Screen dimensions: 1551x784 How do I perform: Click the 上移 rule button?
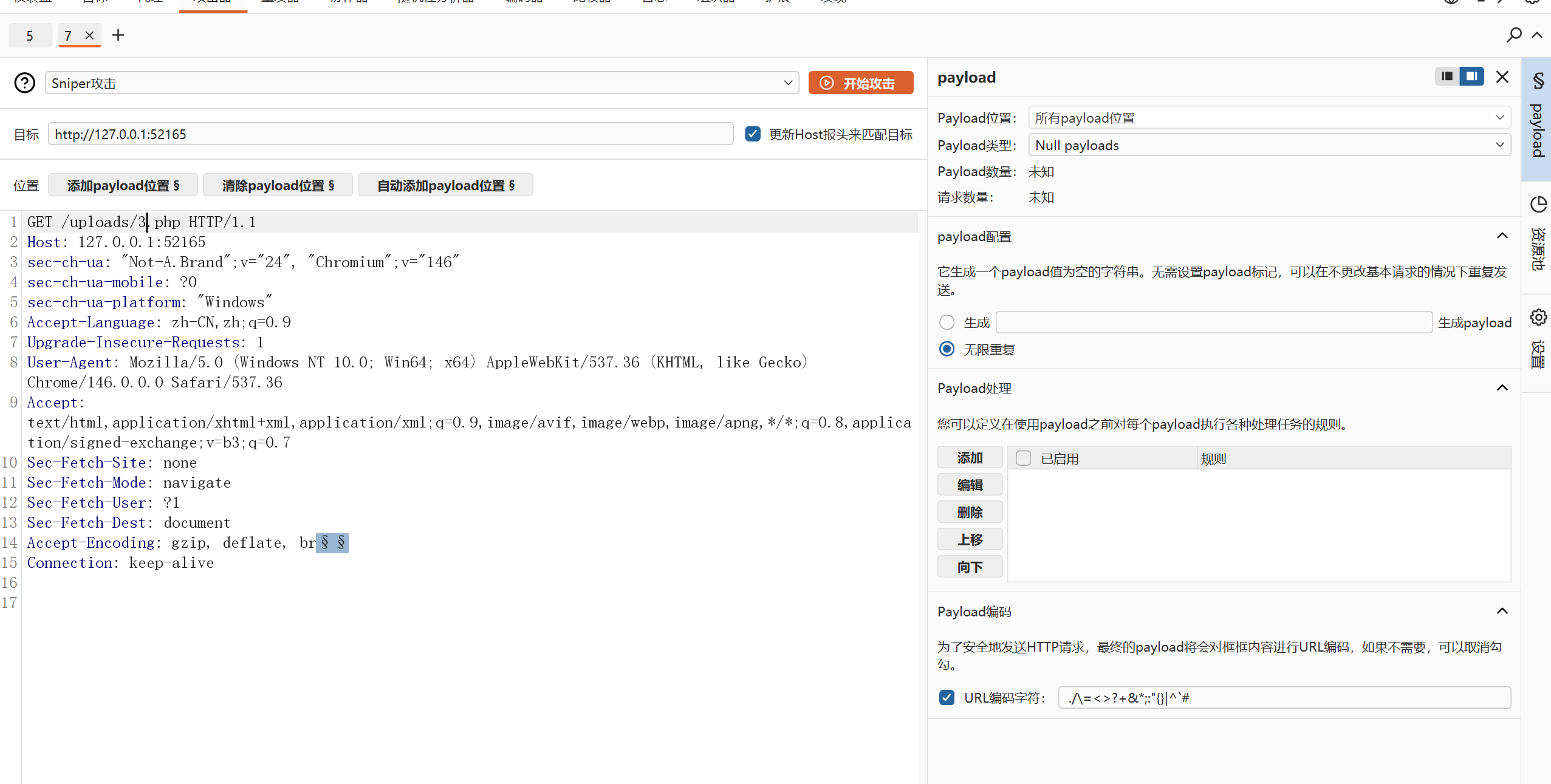pyautogui.click(x=970, y=539)
